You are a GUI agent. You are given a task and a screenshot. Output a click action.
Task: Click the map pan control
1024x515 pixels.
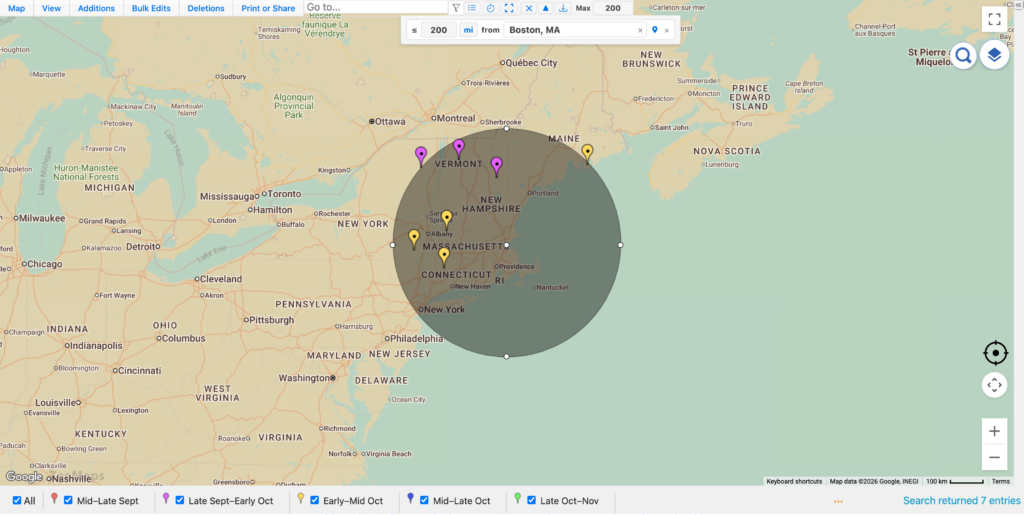point(995,384)
